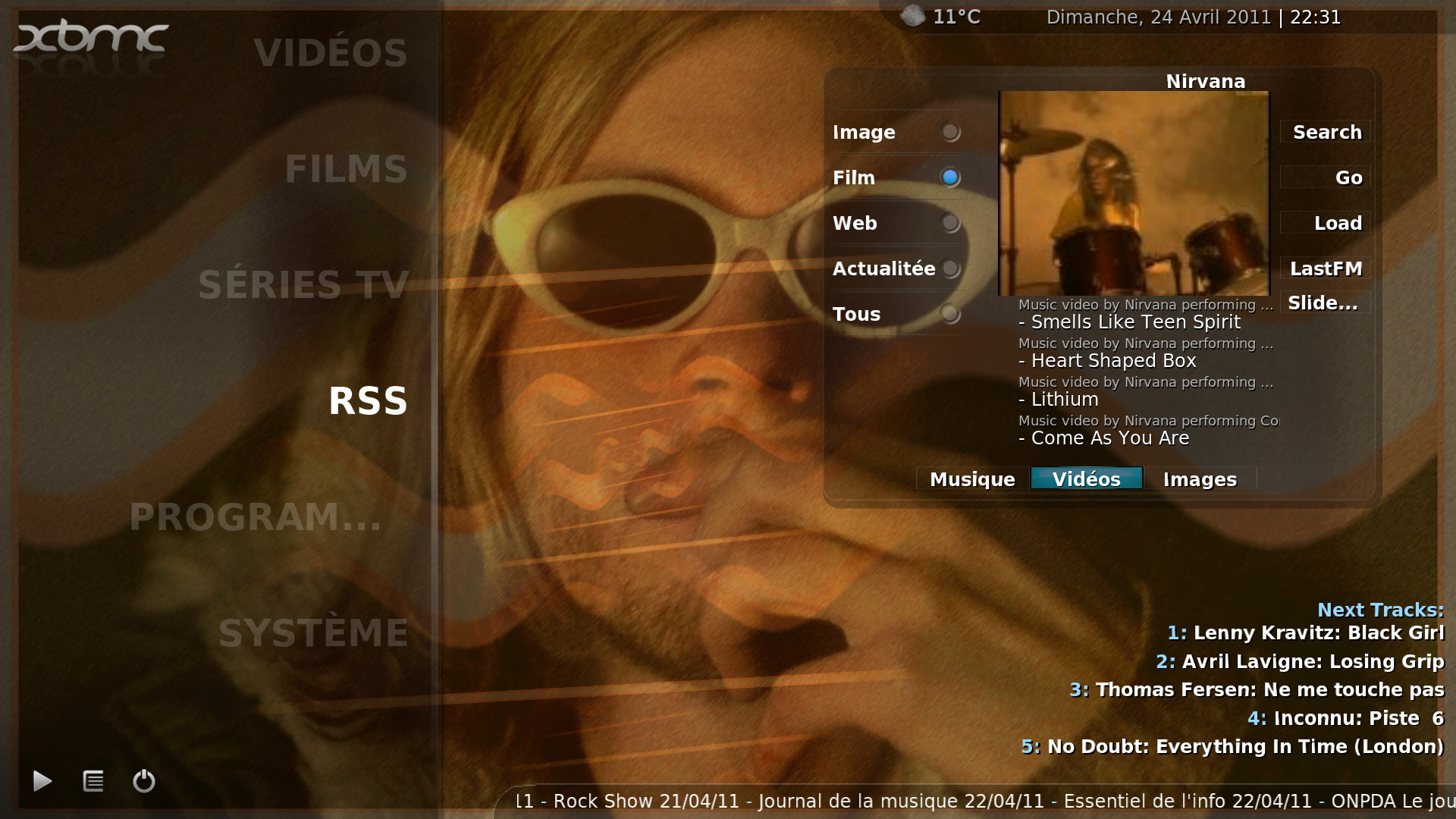1456x819 pixels.
Task: Click next track Lenny Kravitz: Black Girl
Action: 1306,633
